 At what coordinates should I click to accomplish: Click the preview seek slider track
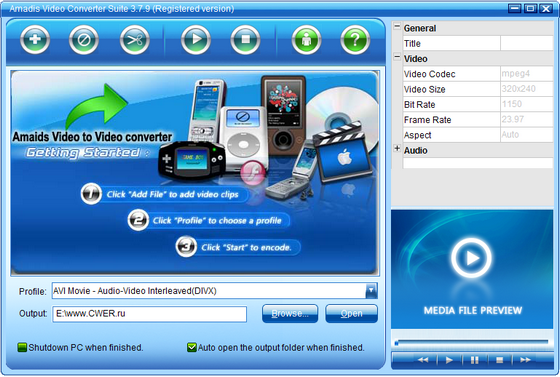point(472,342)
